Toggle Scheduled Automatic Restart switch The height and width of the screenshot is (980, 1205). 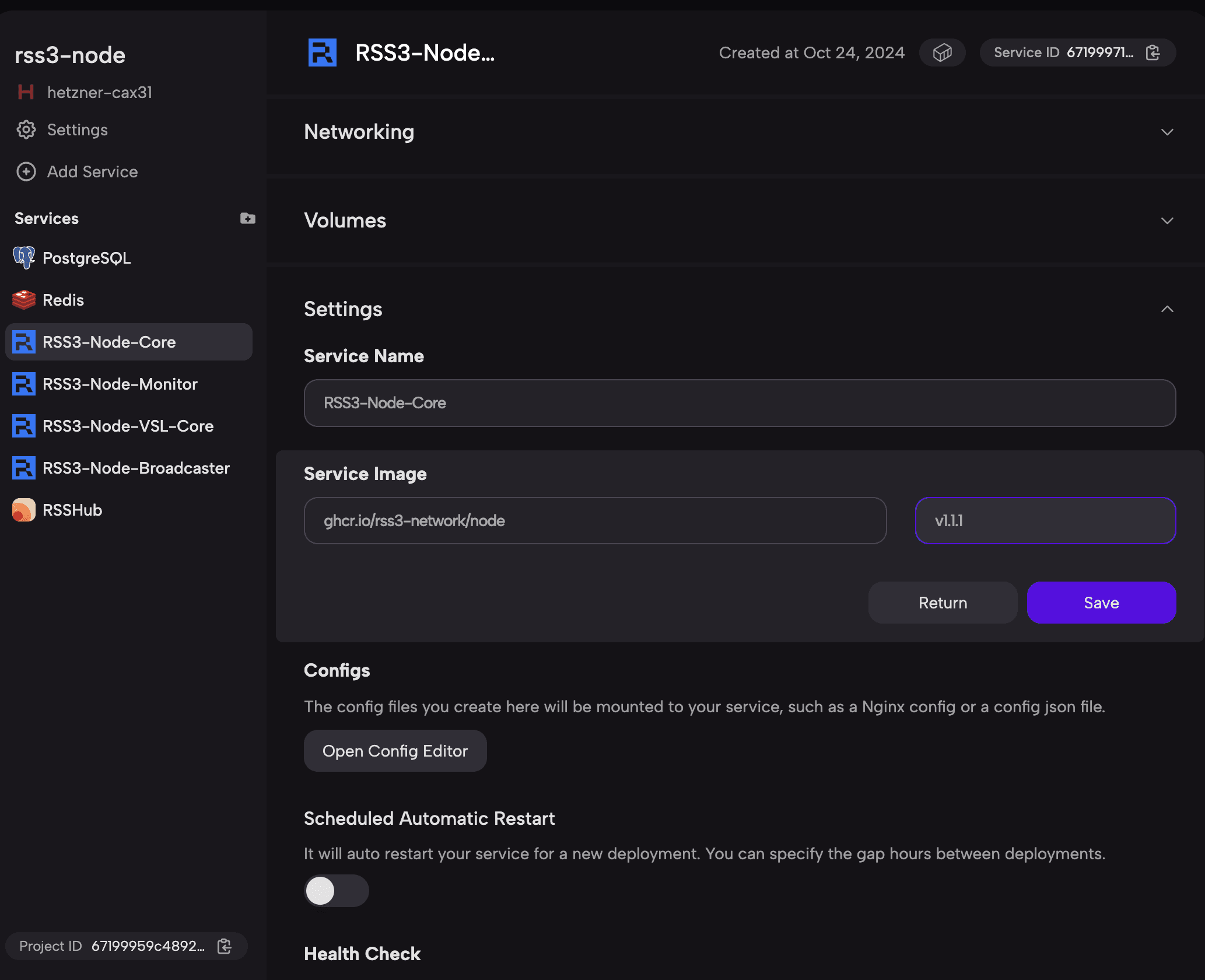337,891
